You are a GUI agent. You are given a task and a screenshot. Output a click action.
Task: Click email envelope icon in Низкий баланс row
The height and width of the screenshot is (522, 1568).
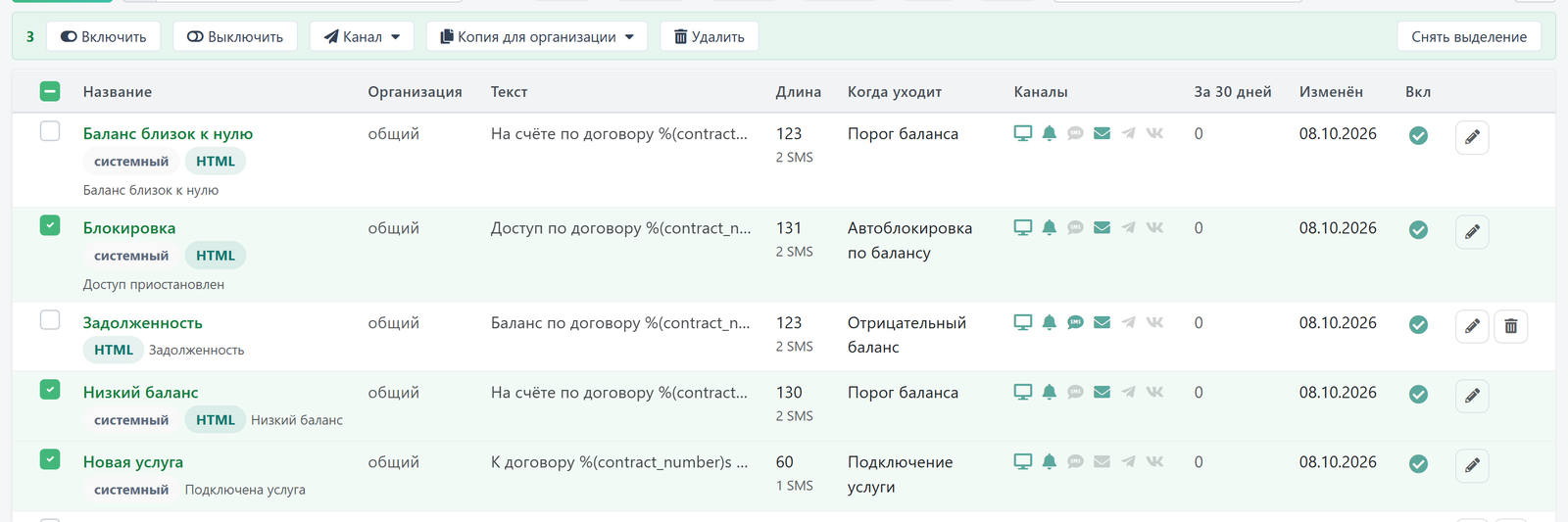coord(1102,392)
